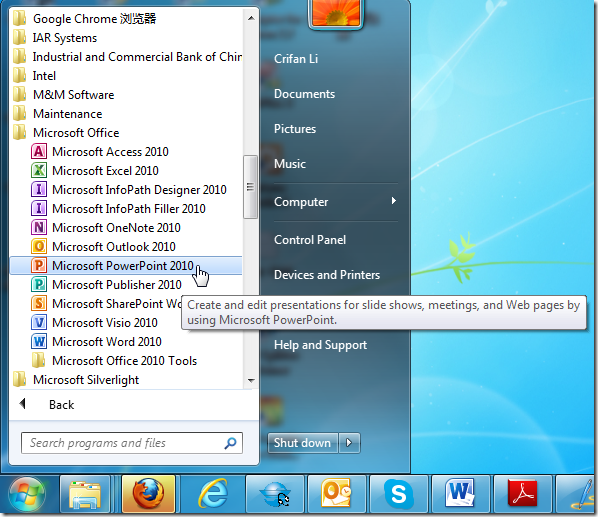Open Computer from Start menu
Screen dimensions: 598x517
[x=301, y=202]
